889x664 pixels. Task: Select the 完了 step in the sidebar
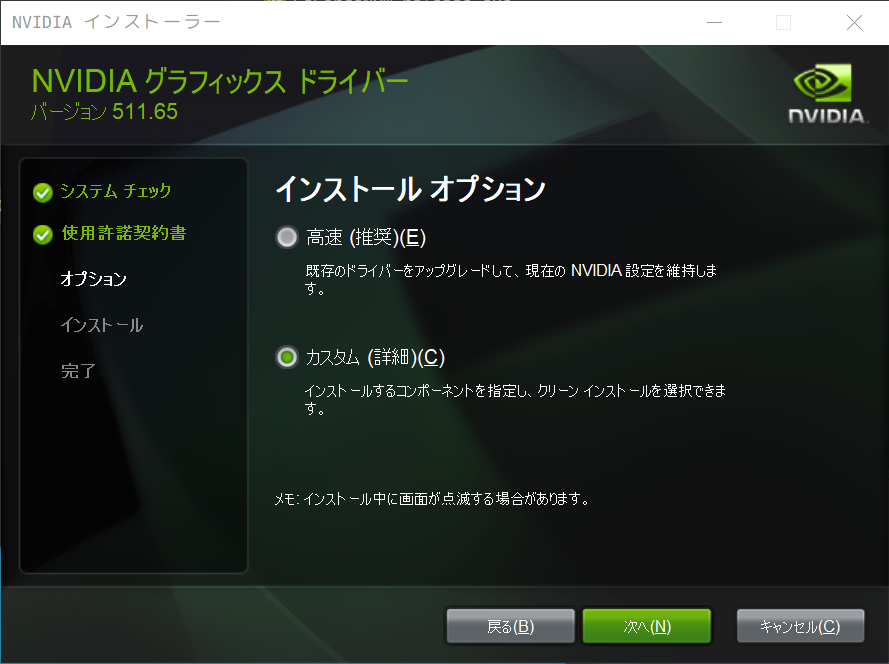pyautogui.click(x=78, y=371)
